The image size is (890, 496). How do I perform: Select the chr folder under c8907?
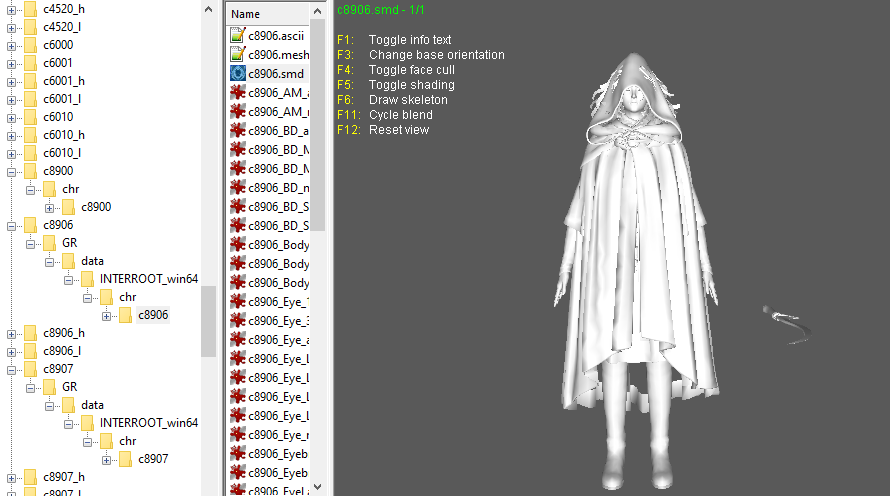[128, 441]
